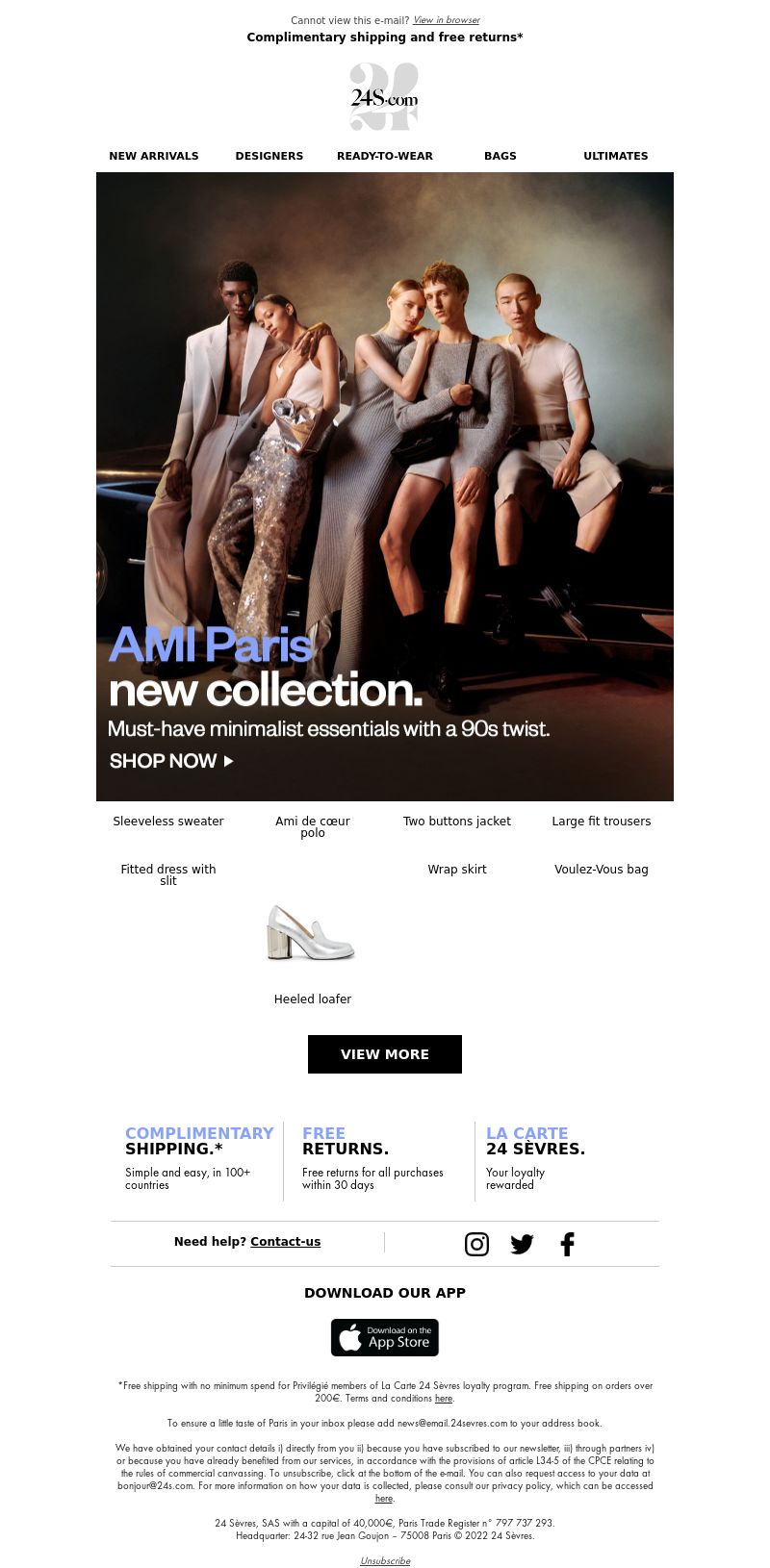The height and width of the screenshot is (1568, 770).
Task: Click the Two buttons jacket link
Action: 457,822
